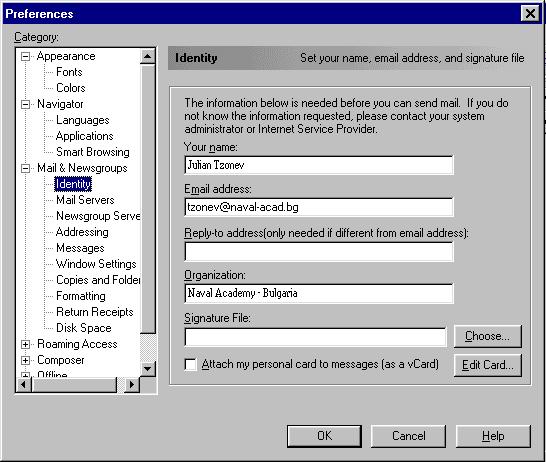Click the category list scroll-down arrow
This screenshot has height=462, width=546.
click(x=148, y=369)
